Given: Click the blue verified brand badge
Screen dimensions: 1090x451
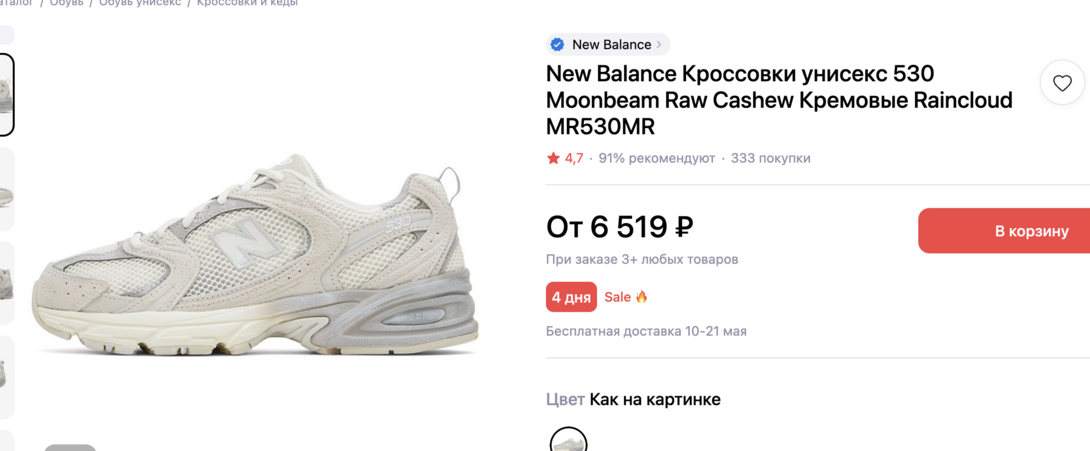Looking at the screenshot, I should pos(557,45).
